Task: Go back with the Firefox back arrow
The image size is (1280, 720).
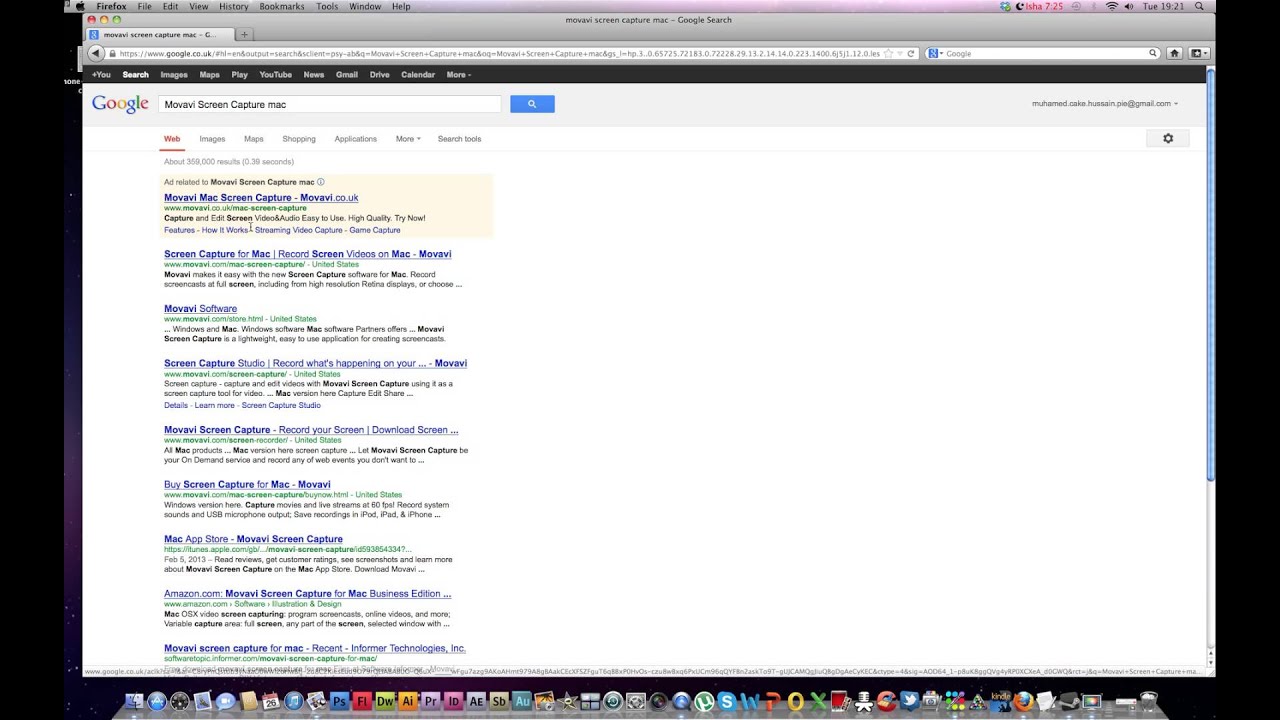Action: (96, 53)
